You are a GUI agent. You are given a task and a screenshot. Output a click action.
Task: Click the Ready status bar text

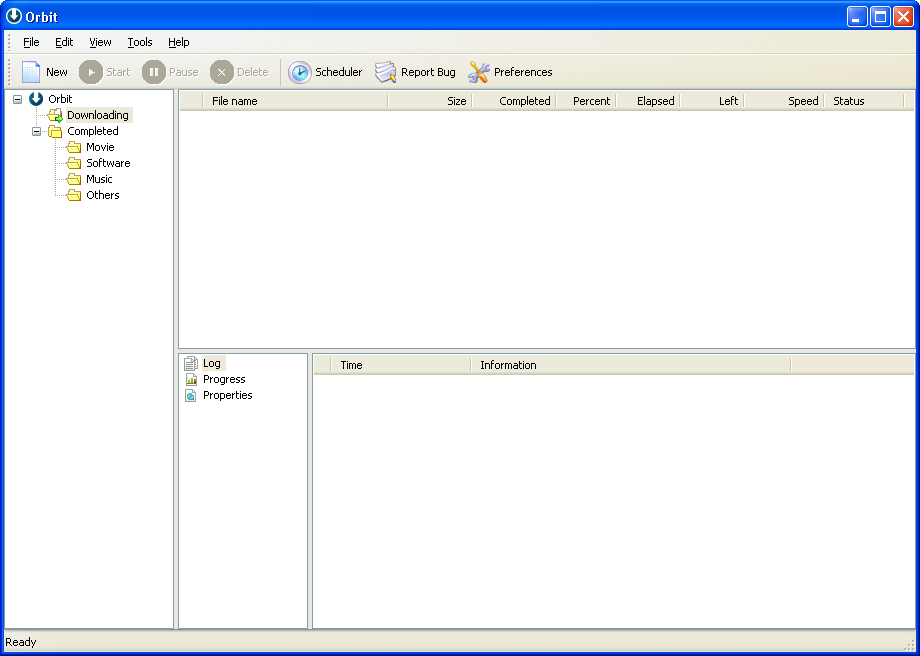21,642
